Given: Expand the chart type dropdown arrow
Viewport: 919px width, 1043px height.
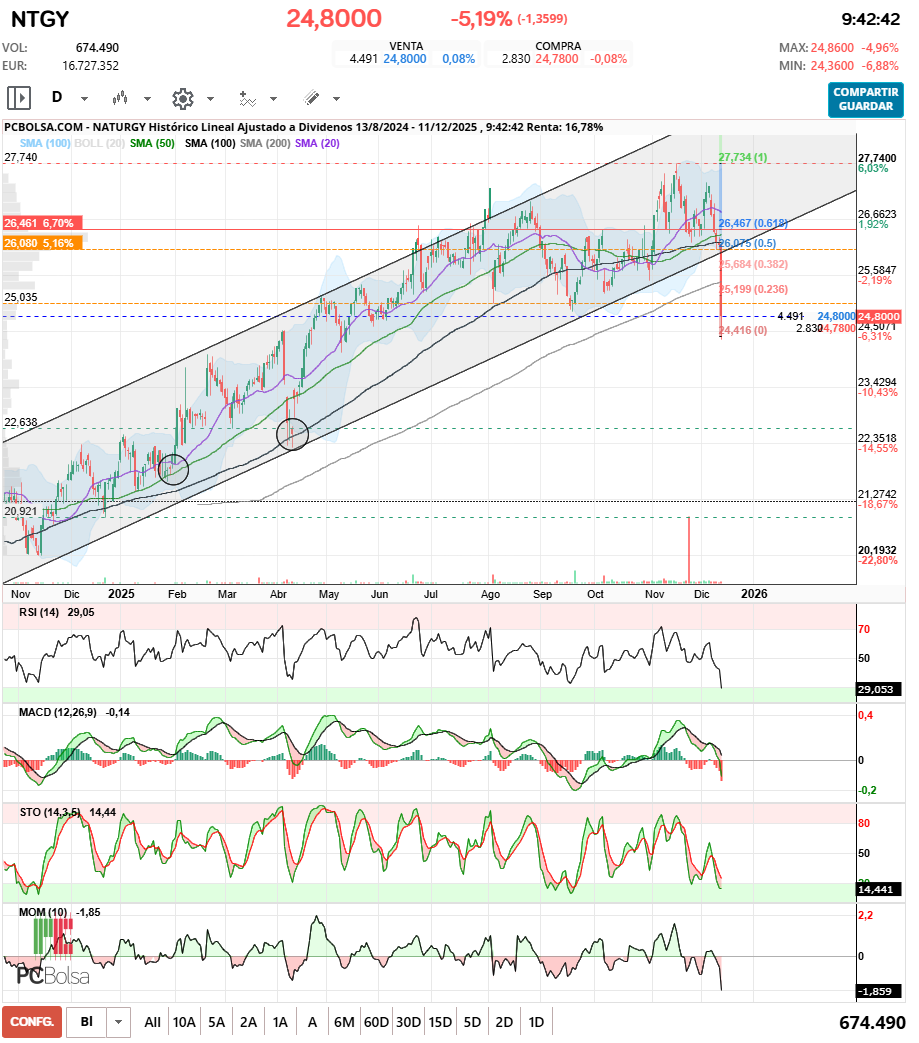Looking at the screenshot, I should (148, 99).
